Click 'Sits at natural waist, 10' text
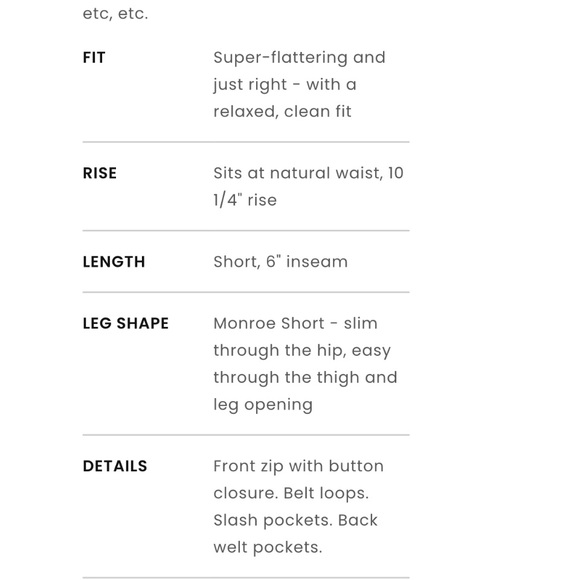Viewport: 580px width, 580px height. (308, 173)
